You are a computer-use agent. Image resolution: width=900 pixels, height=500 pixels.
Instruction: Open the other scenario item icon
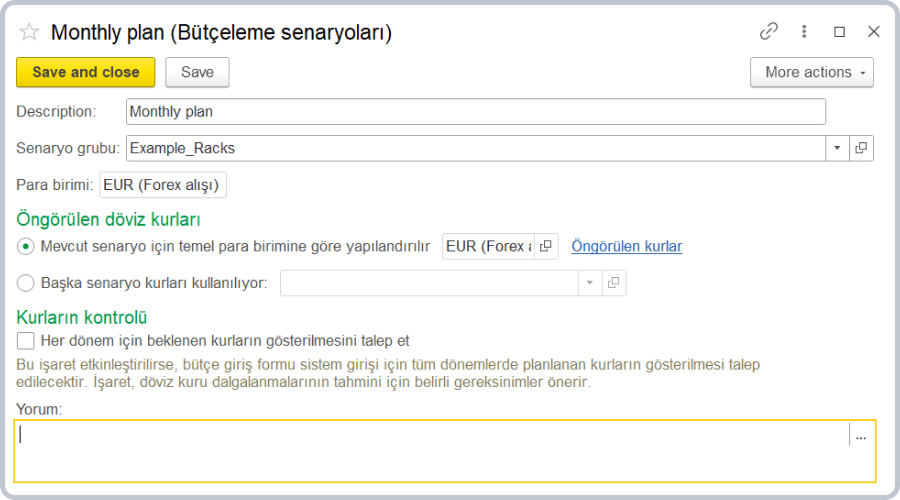tap(614, 283)
